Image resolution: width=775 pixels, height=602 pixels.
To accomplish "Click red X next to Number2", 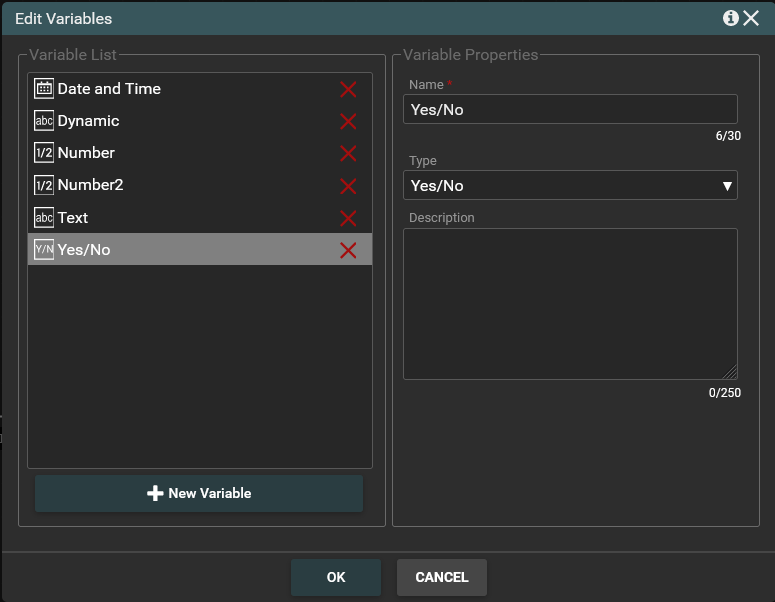I will [348, 186].
